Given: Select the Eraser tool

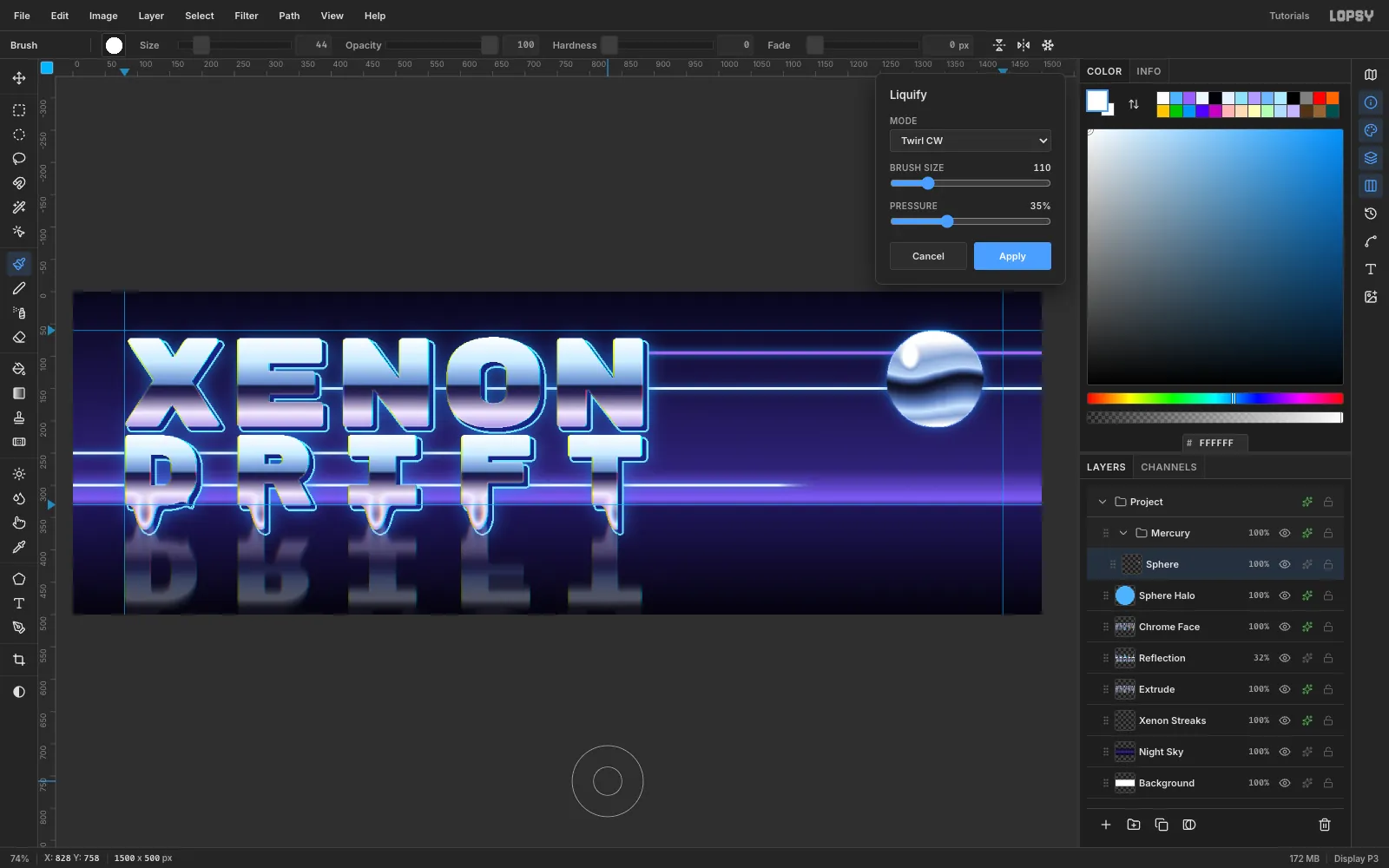Looking at the screenshot, I should [19, 337].
